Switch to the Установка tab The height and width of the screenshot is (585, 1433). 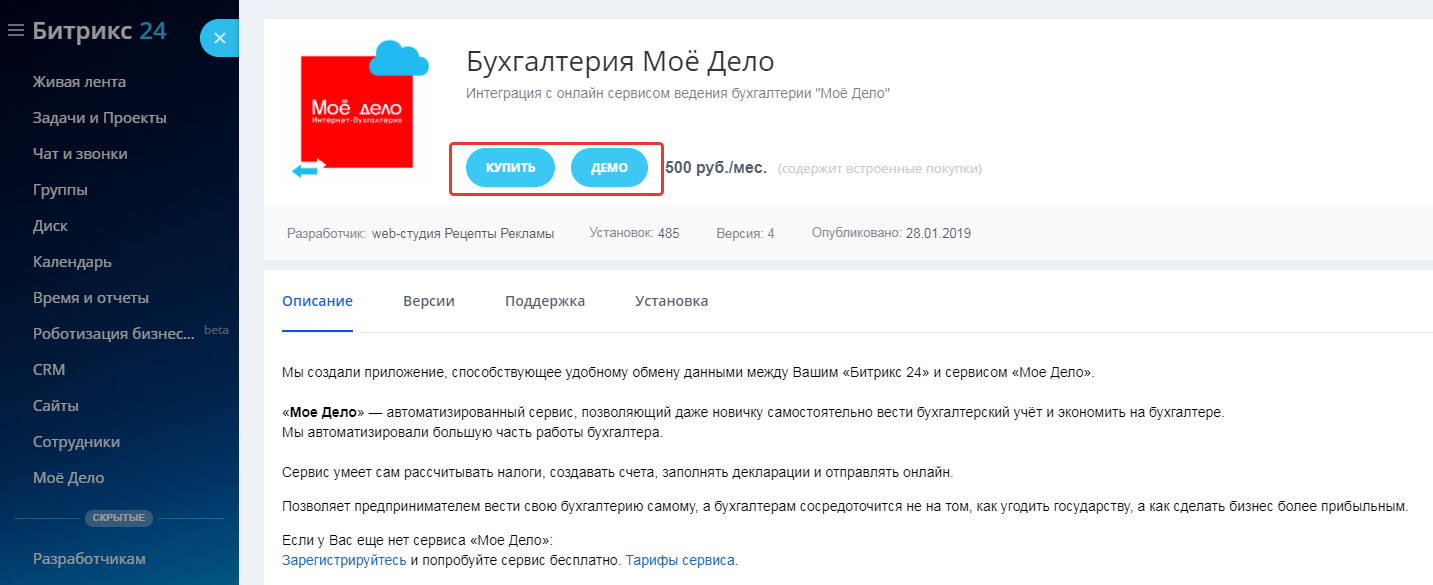672,301
